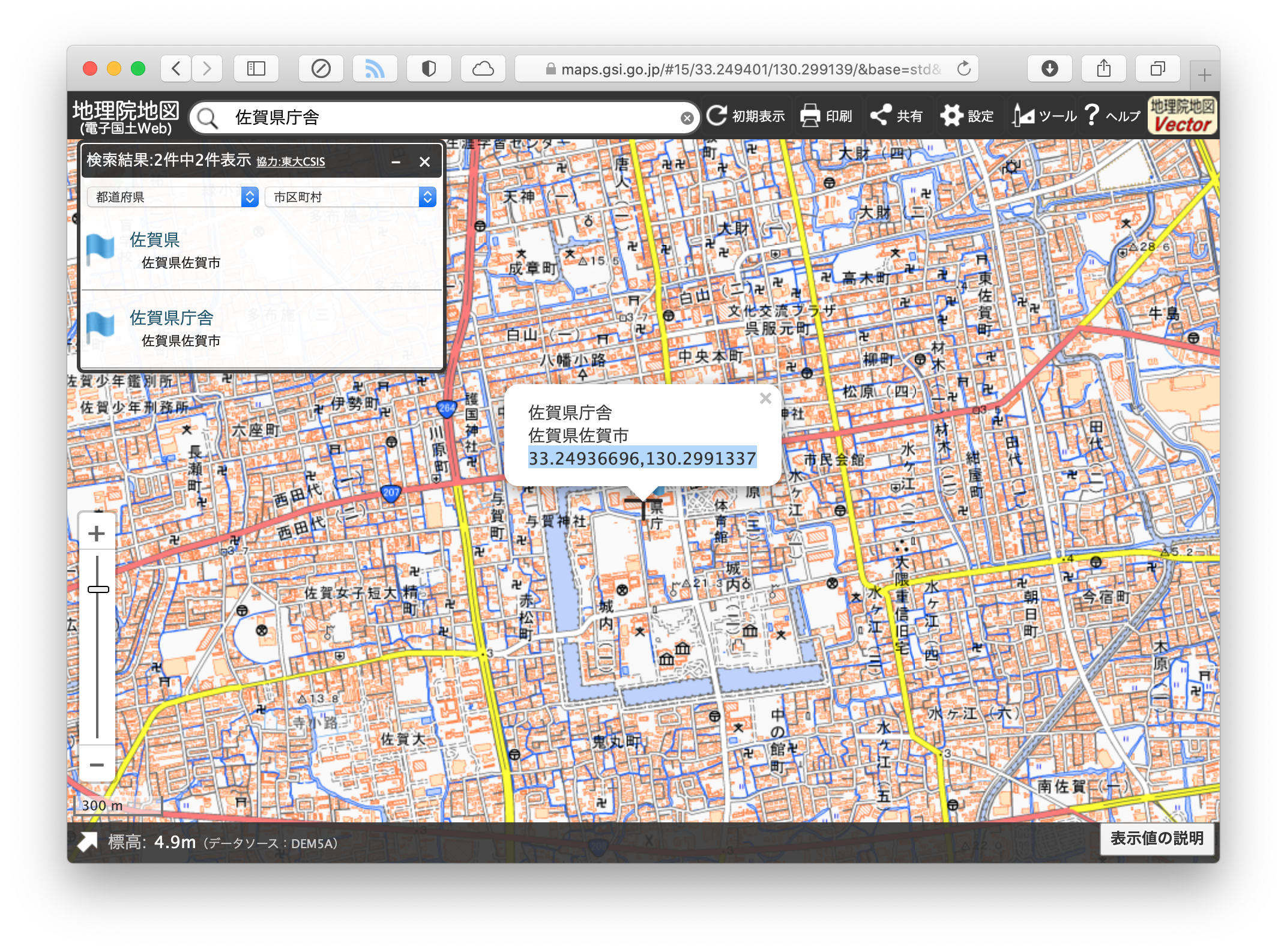Click the 六座町 map label

tap(256, 430)
